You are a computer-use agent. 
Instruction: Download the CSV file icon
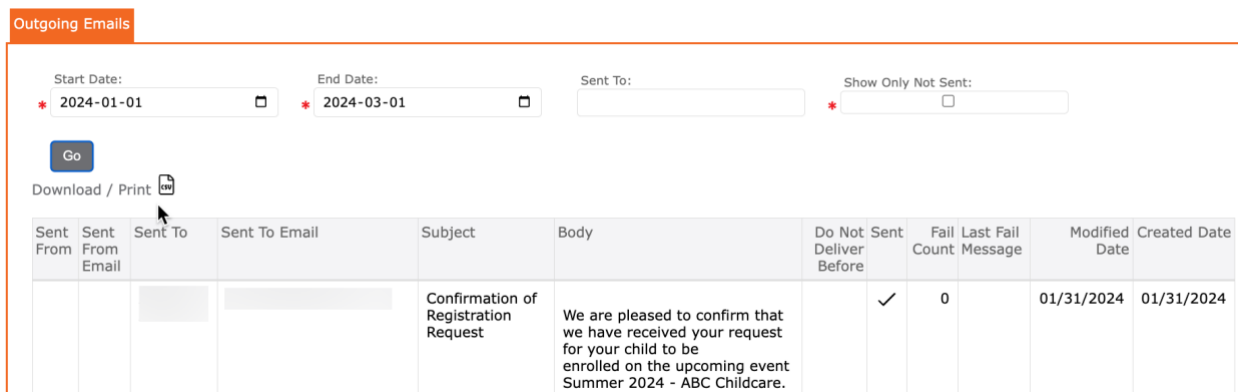point(166,186)
